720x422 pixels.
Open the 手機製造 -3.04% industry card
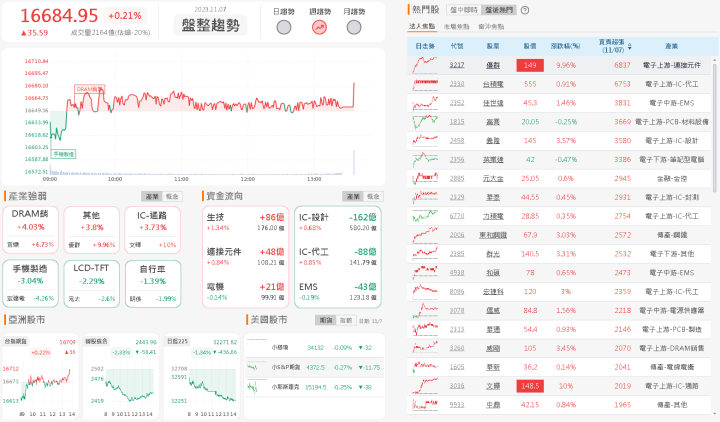point(30,284)
